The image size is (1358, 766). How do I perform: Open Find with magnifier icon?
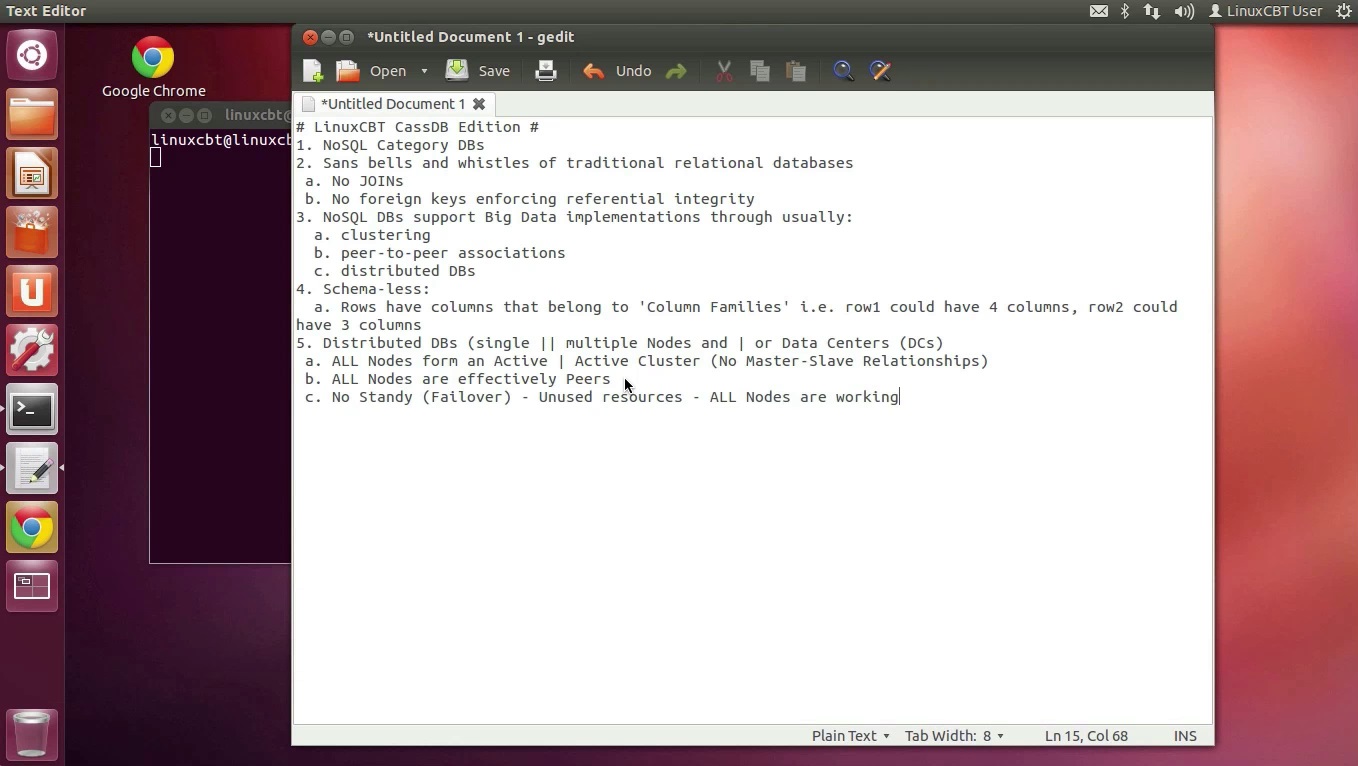[843, 71]
